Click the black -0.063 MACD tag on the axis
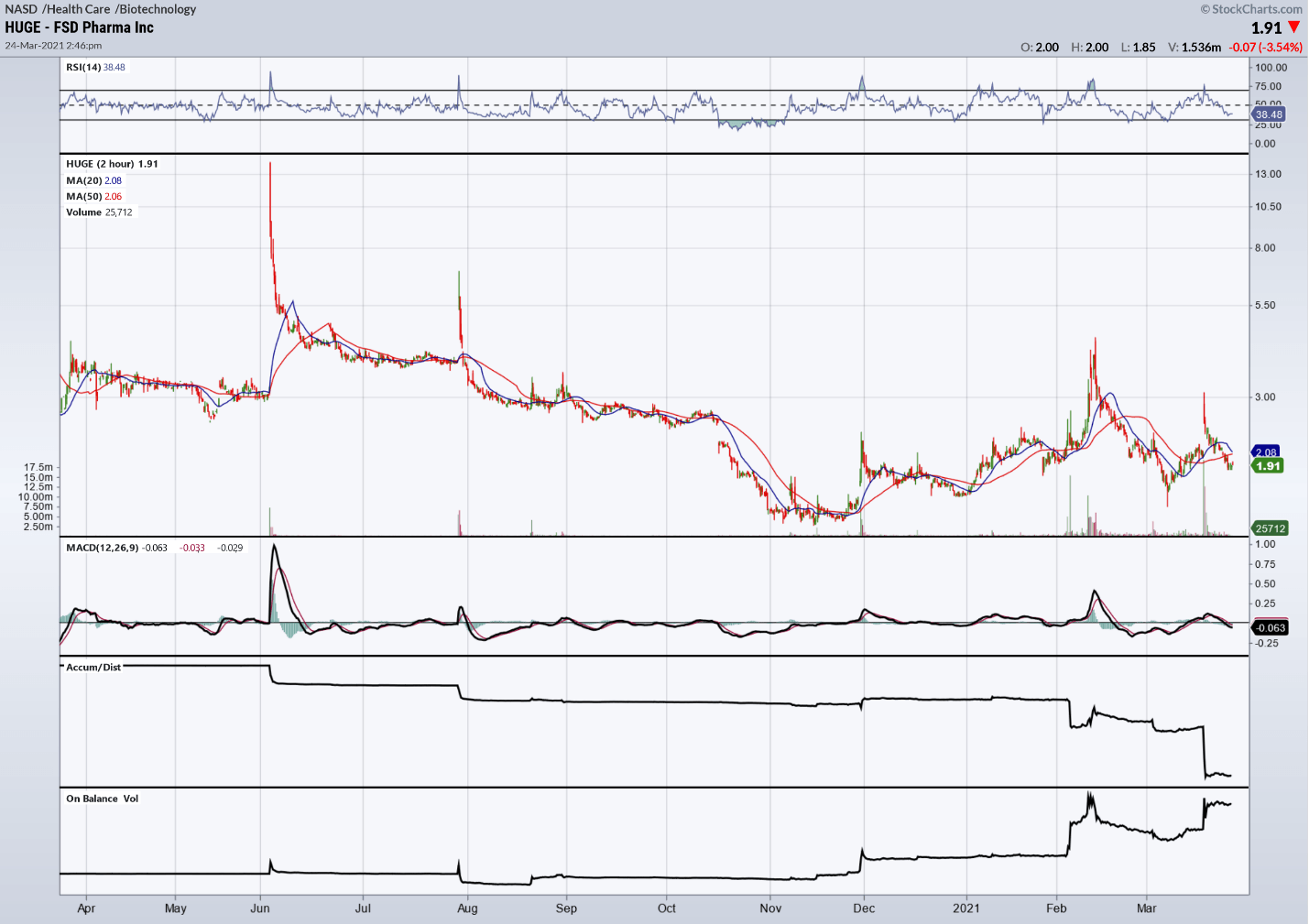Screen dimensions: 1309x924 1271,628
